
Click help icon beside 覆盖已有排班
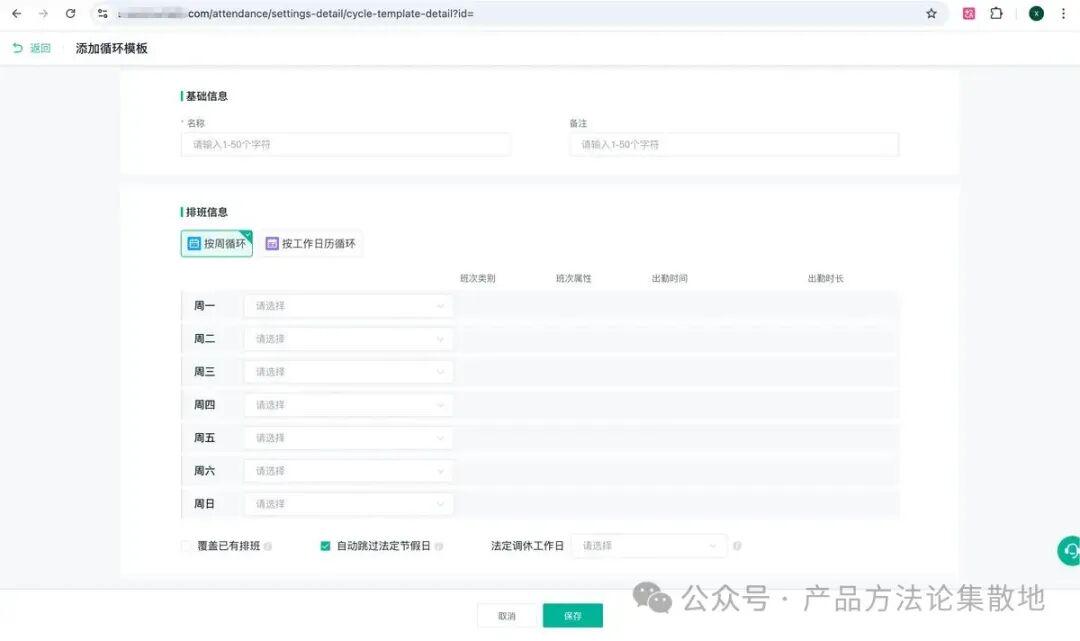(268, 546)
